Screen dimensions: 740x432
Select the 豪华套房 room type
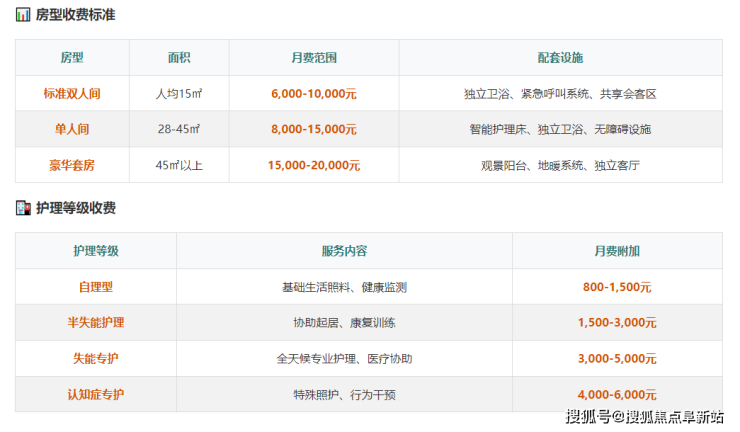tap(72, 165)
